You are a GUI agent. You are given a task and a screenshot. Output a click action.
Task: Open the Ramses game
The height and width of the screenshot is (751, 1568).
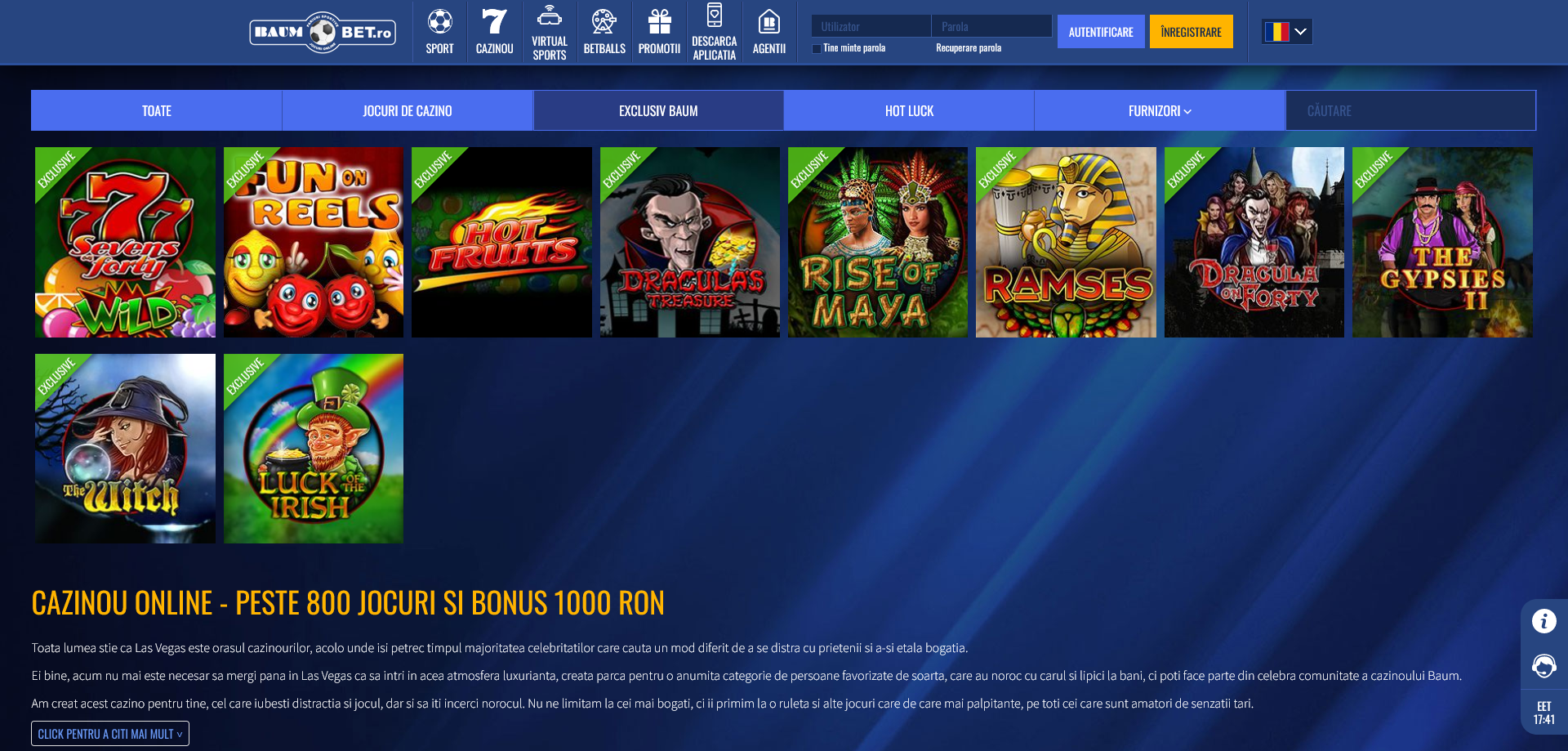click(x=1066, y=242)
